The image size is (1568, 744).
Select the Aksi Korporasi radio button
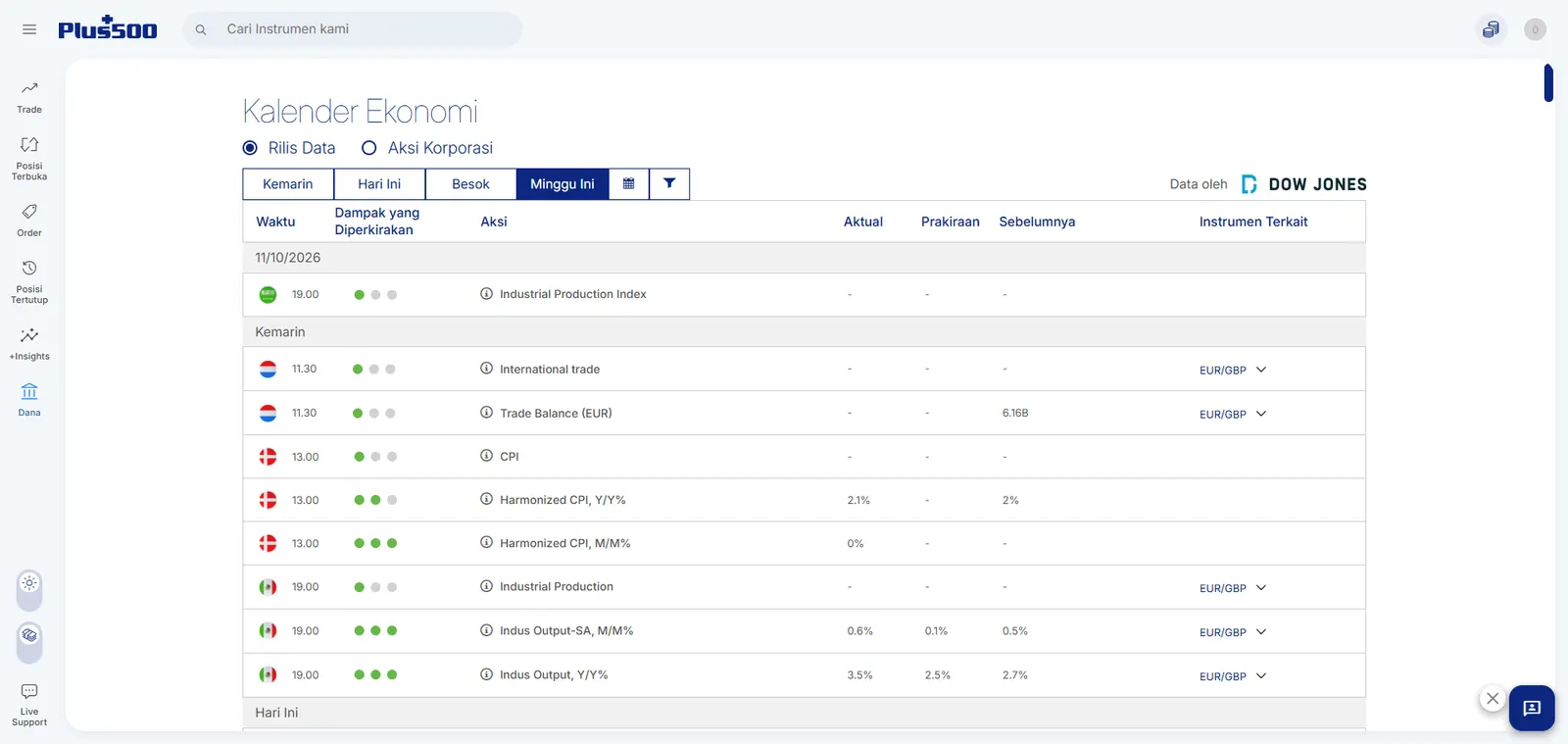[x=368, y=148]
